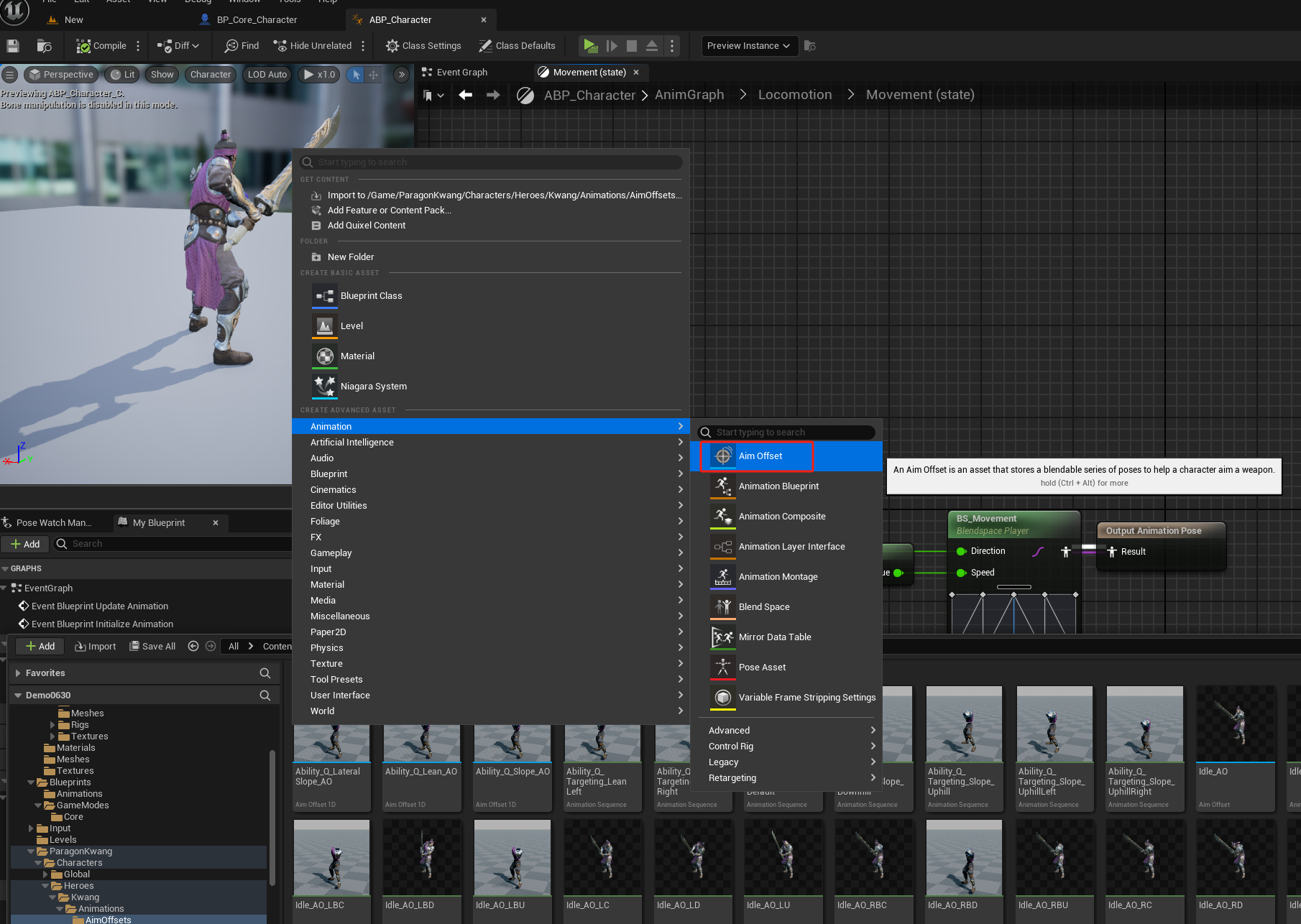This screenshot has width=1301, height=924.
Task: Open the Diff dropdown
Action: (178, 46)
